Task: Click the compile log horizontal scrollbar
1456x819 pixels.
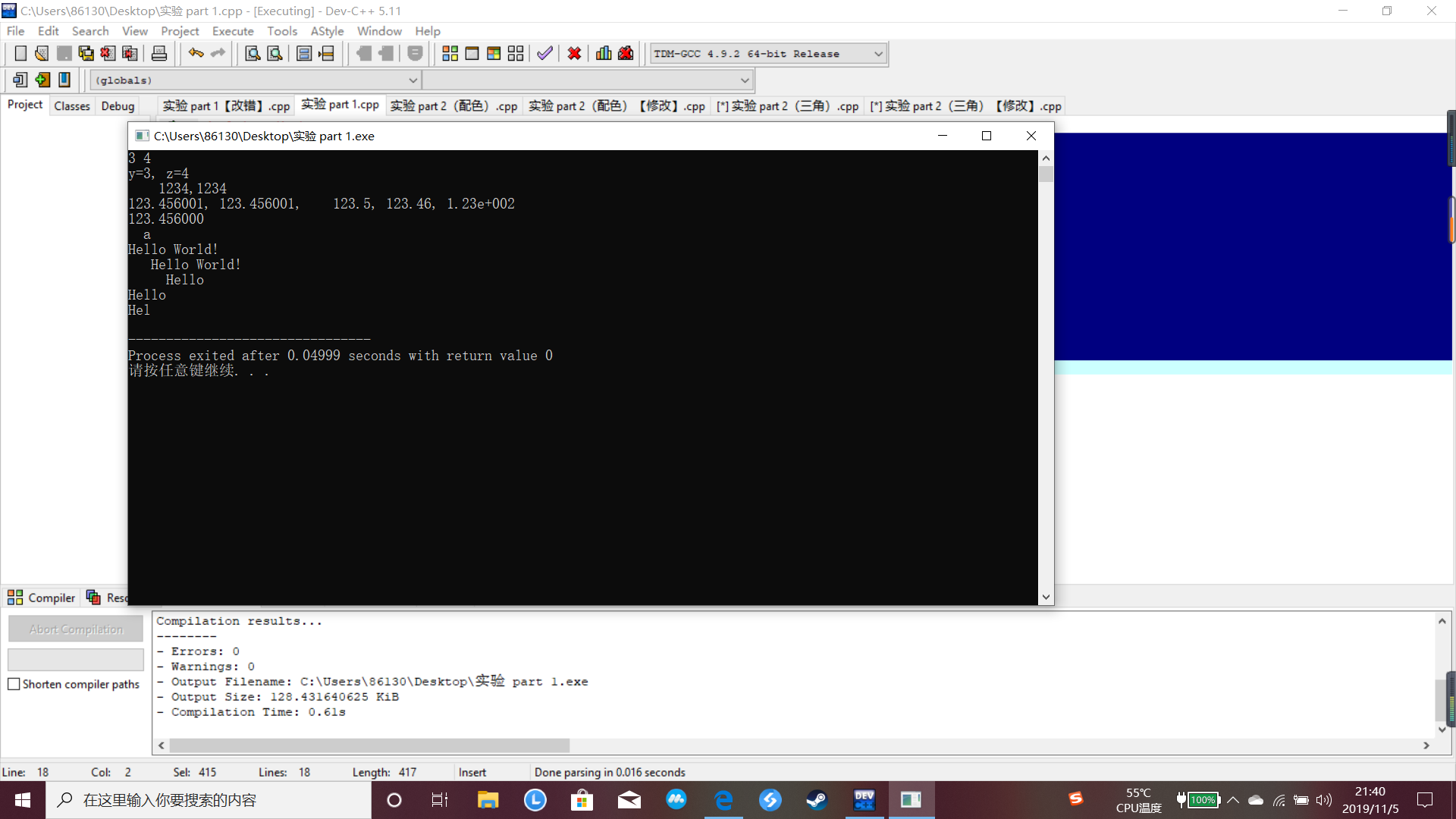Action: [x=369, y=745]
